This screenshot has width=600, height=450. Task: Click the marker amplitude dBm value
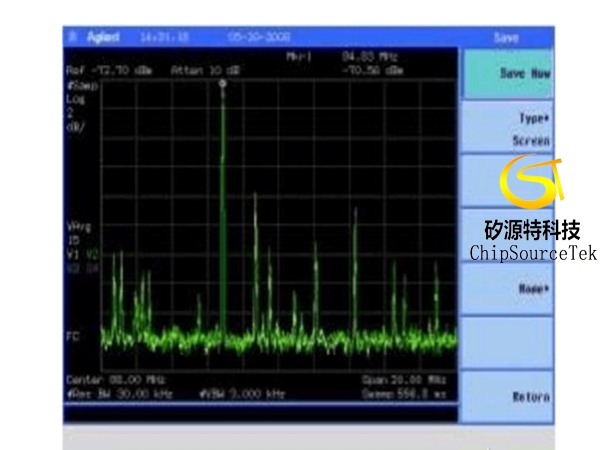point(372,70)
